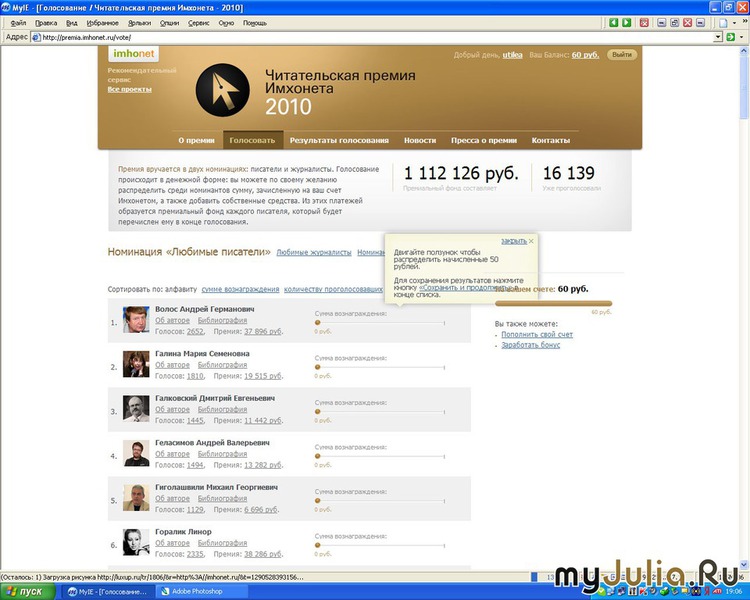
Task: Switch to «Любимые журналисты» nomination
Action: click(314, 252)
